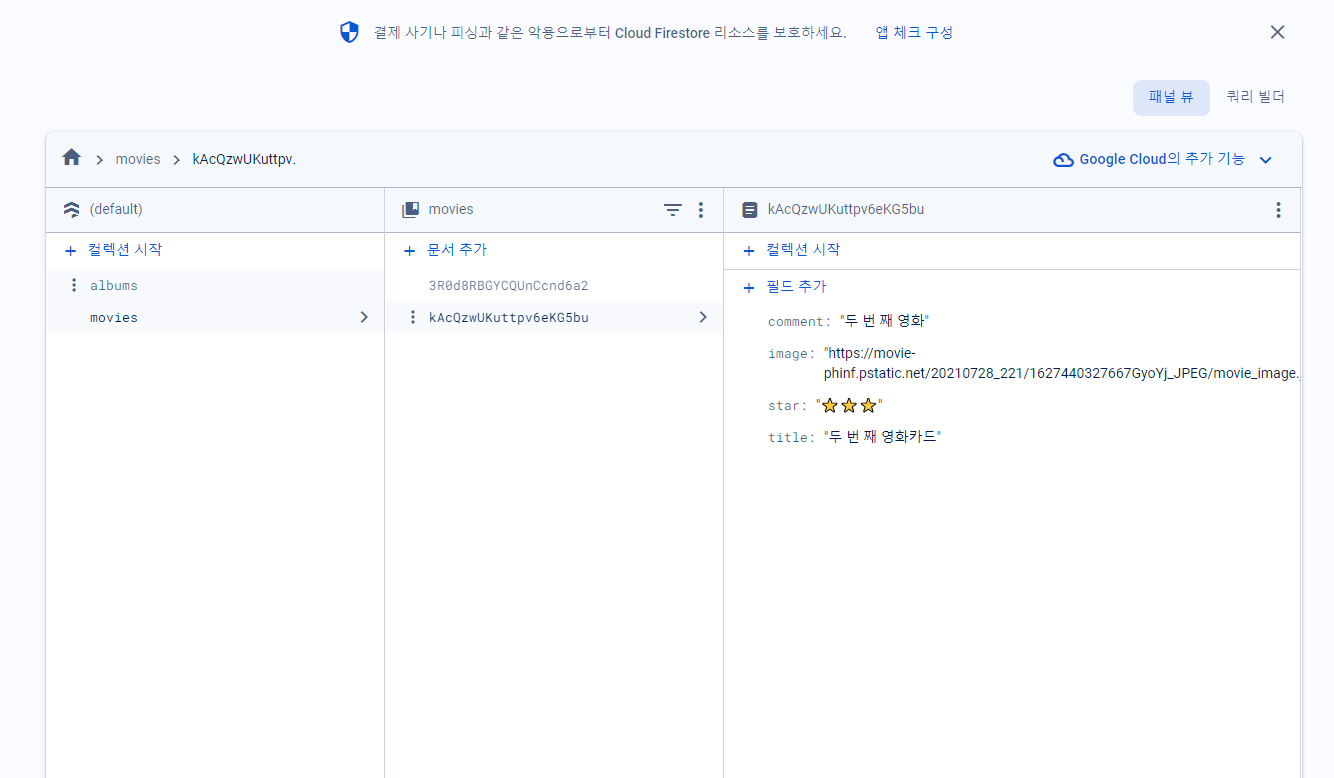Screen dimensions: 1334x778
Task: Select document 3R0d8RBGYCQUnCcnd6a2
Action: [x=508, y=286]
